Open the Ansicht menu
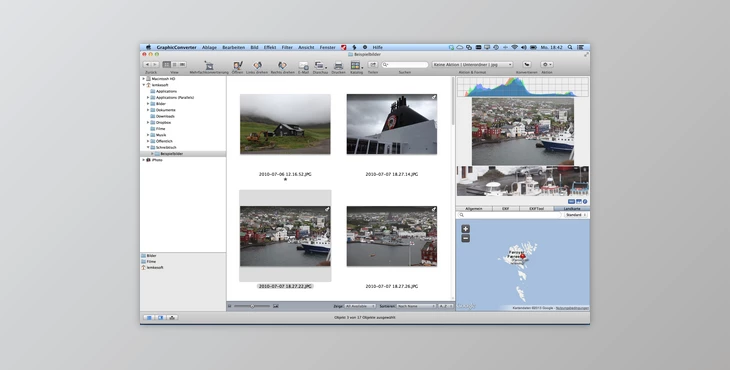730x370 pixels. [x=306, y=47]
